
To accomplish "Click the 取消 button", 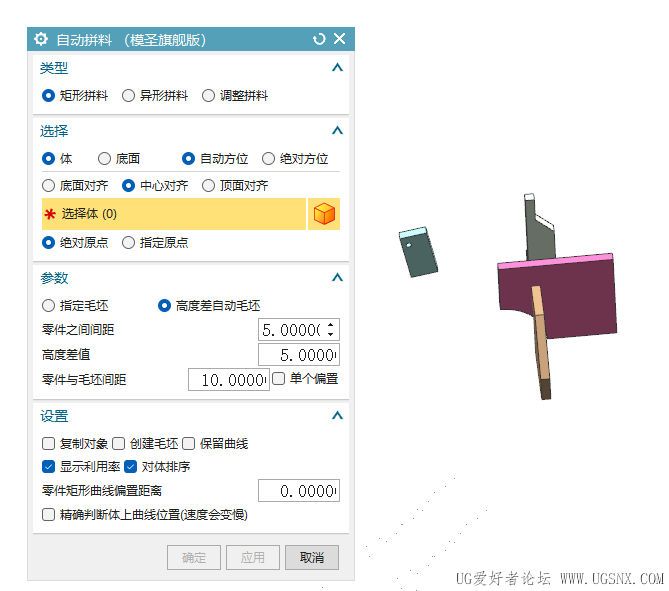I will [x=312, y=557].
